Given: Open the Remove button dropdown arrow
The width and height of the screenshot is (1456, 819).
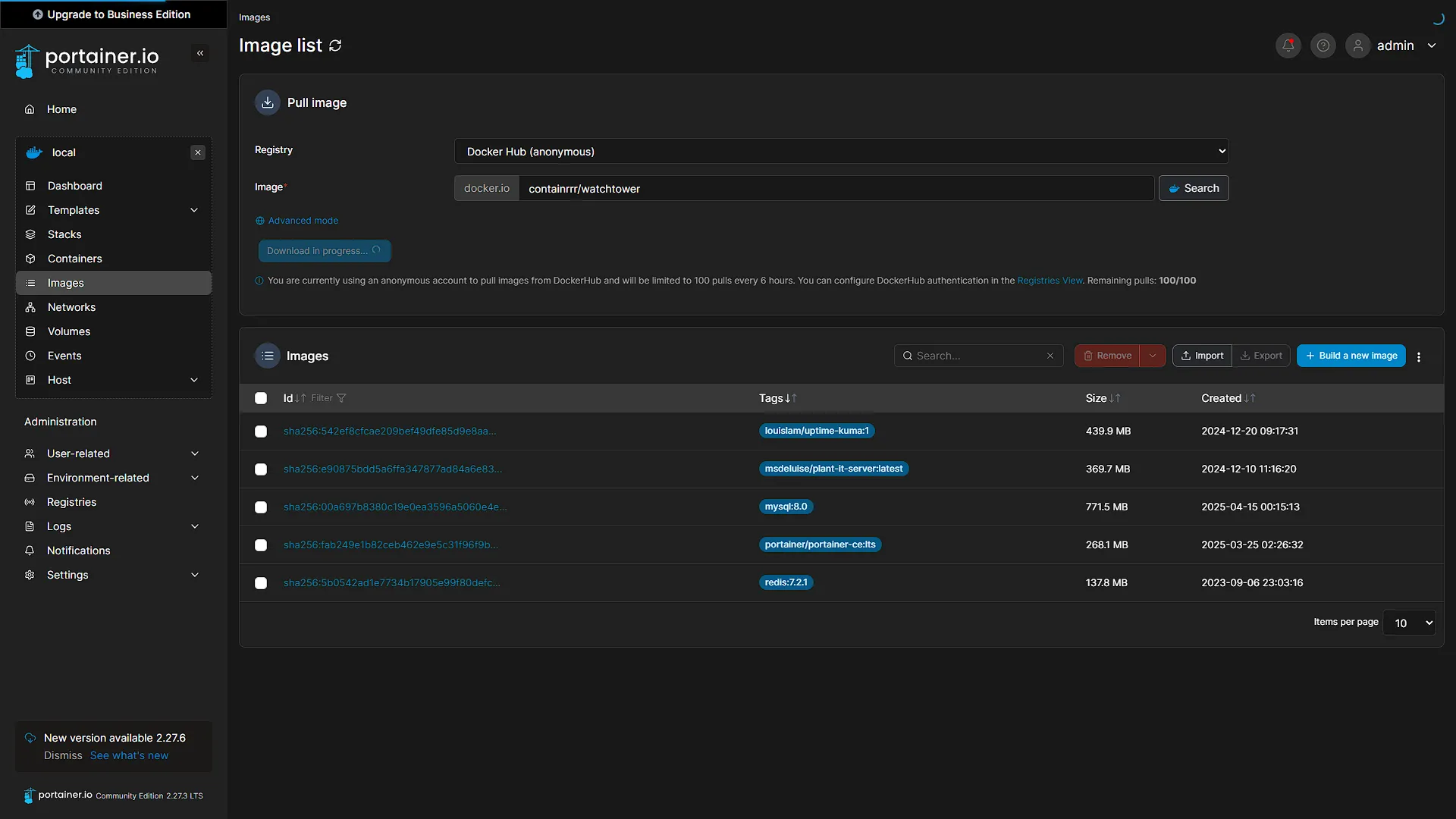Looking at the screenshot, I should tap(1152, 356).
